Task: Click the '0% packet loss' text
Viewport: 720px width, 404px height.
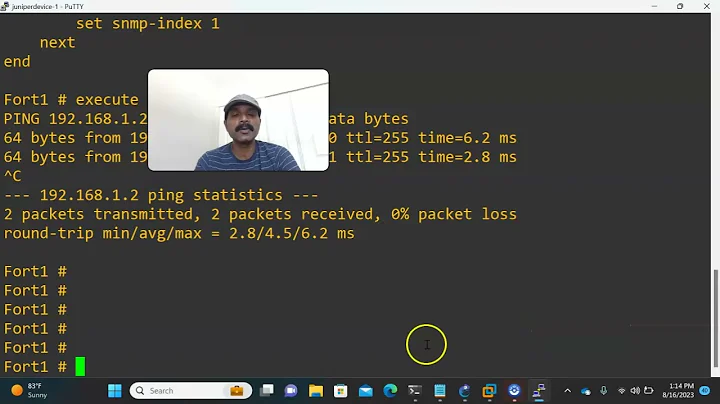Action: (x=454, y=214)
